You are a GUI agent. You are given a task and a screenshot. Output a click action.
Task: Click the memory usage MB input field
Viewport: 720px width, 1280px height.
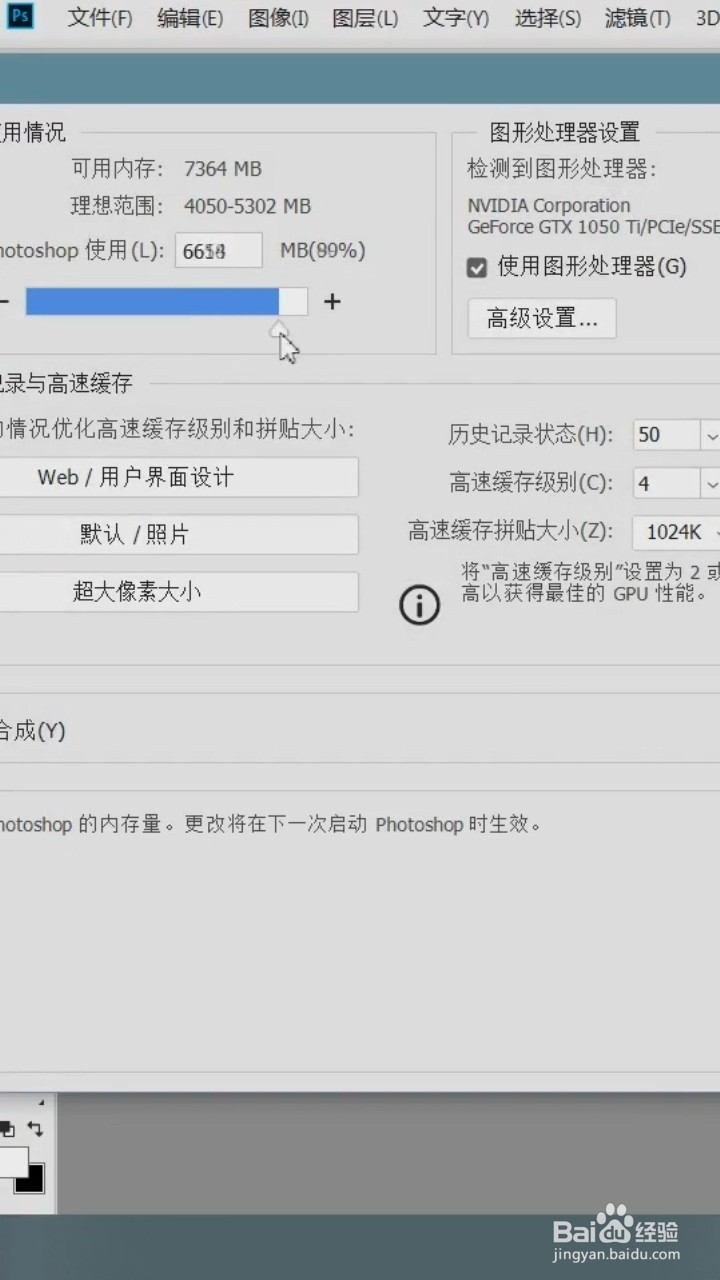tap(219, 250)
